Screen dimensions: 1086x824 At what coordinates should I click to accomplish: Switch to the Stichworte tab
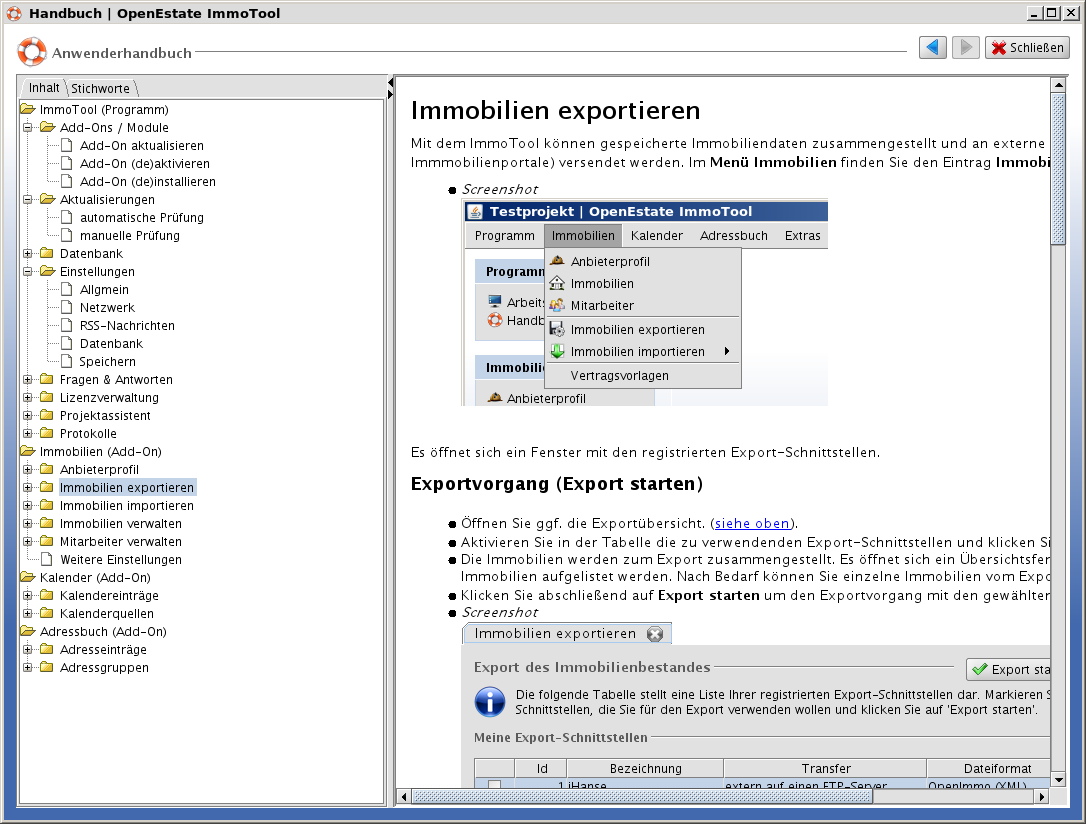pos(100,89)
